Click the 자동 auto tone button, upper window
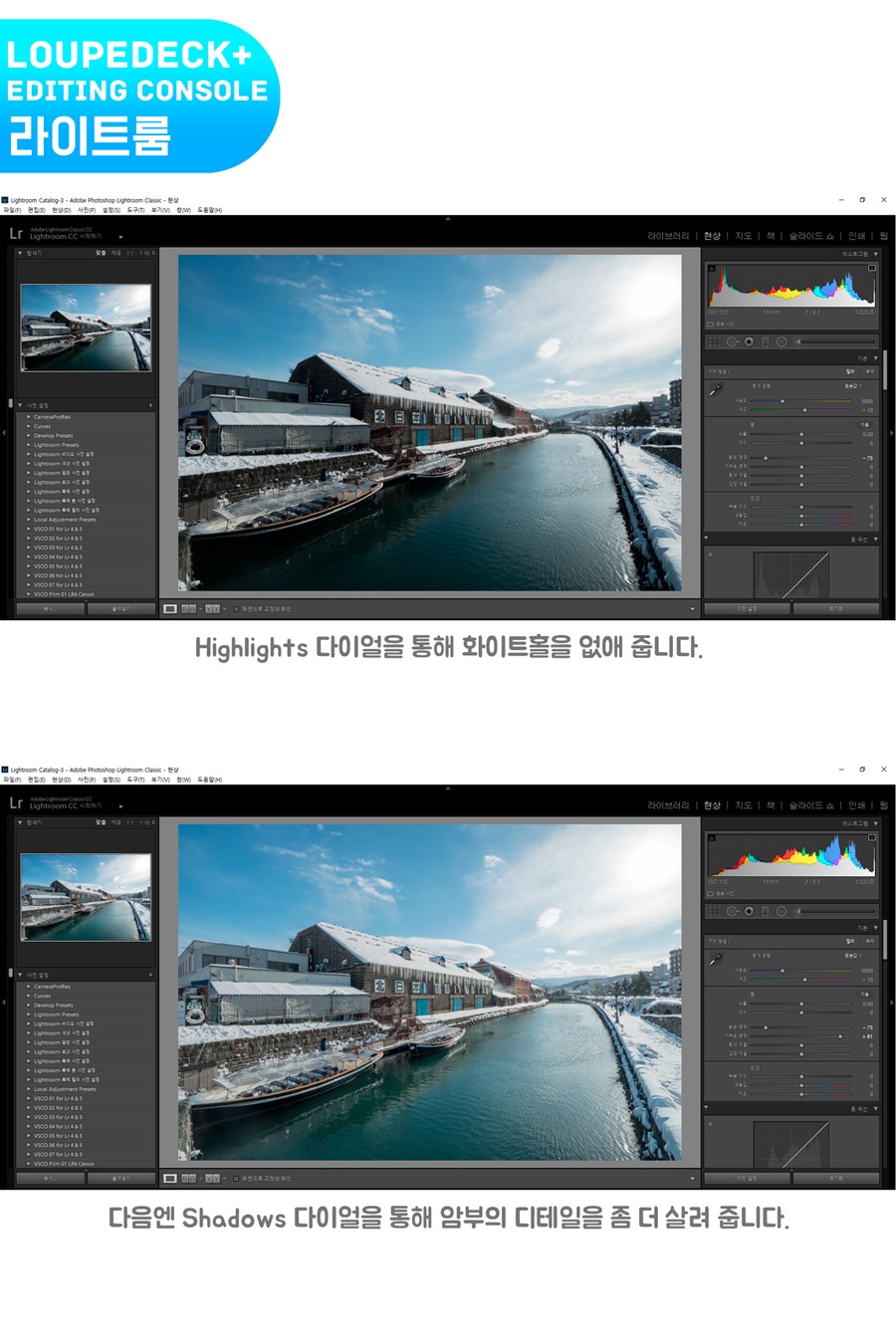 [x=864, y=424]
